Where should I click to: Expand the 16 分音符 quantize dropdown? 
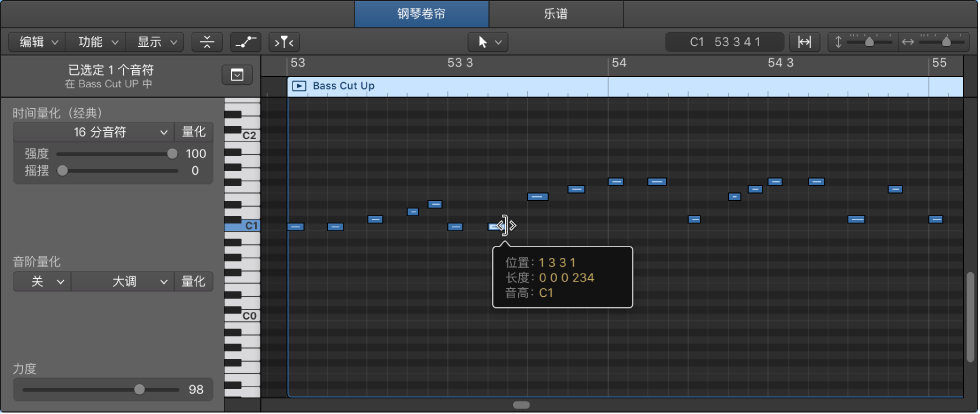(x=94, y=132)
